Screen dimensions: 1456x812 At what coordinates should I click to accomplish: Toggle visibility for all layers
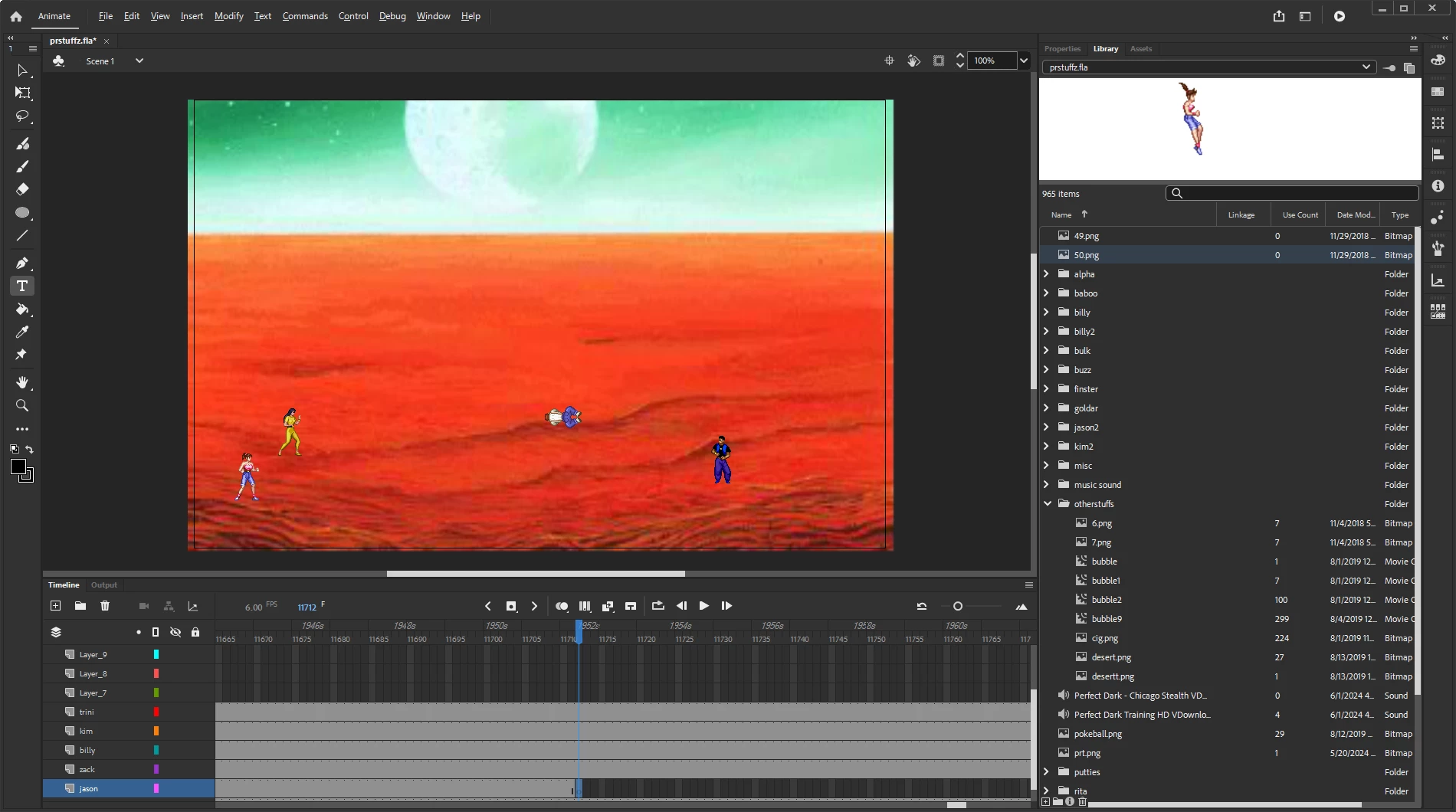[175, 632]
